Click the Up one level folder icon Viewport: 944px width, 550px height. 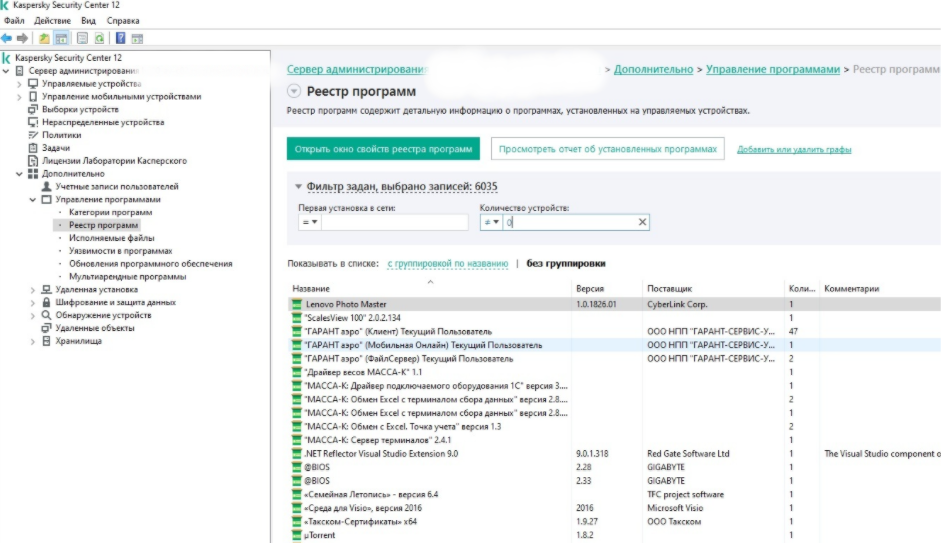point(44,39)
